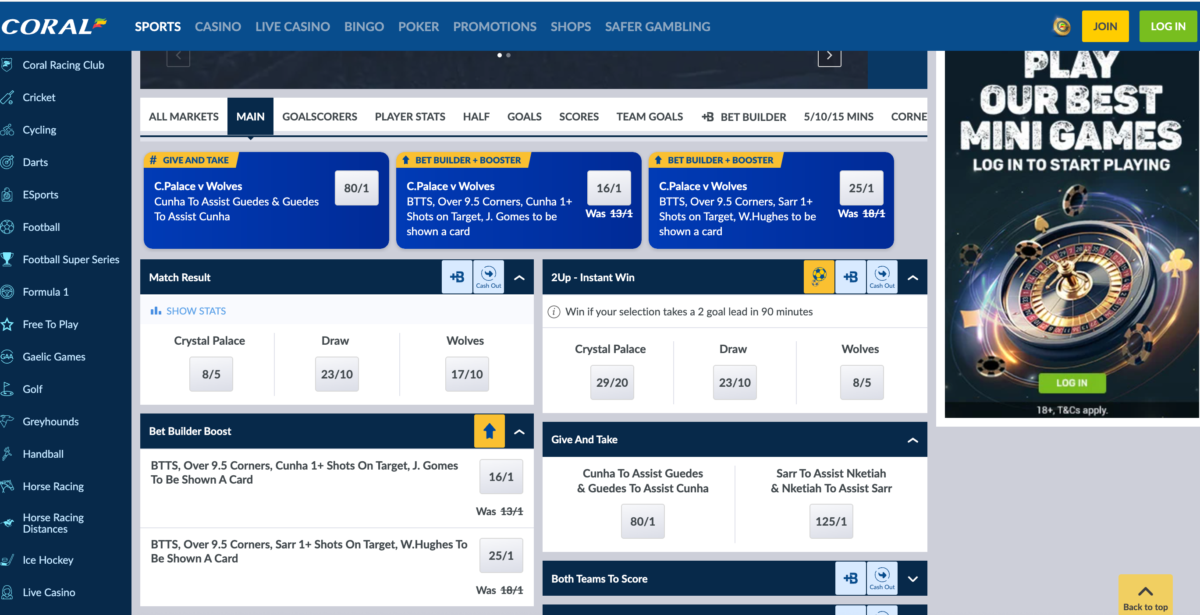The width and height of the screenshot is (1200, 615).
Task: Select Crystal Palace 8/5 match result odds
Action: pyautogui.click(x=210, y=374)
